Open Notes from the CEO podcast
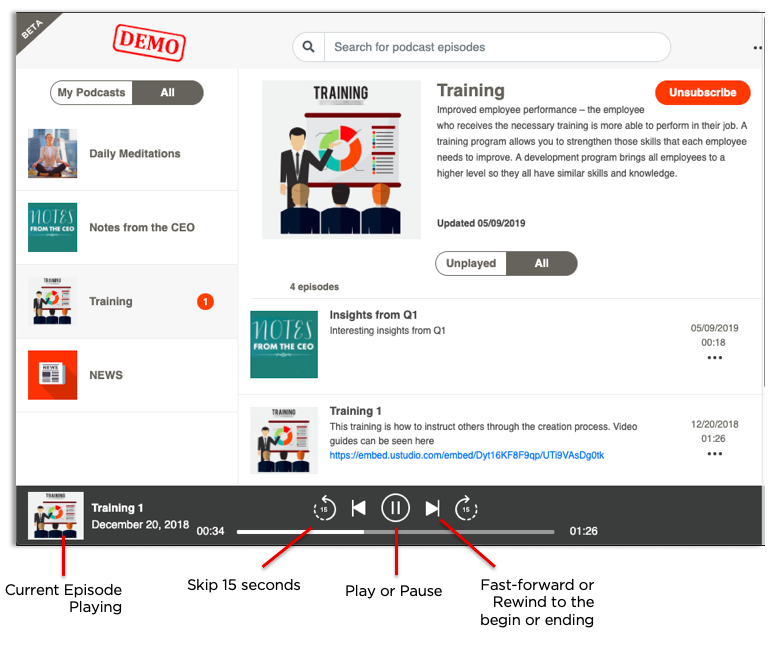The height and width of the screenshot is (647, 774). [141, 228]
